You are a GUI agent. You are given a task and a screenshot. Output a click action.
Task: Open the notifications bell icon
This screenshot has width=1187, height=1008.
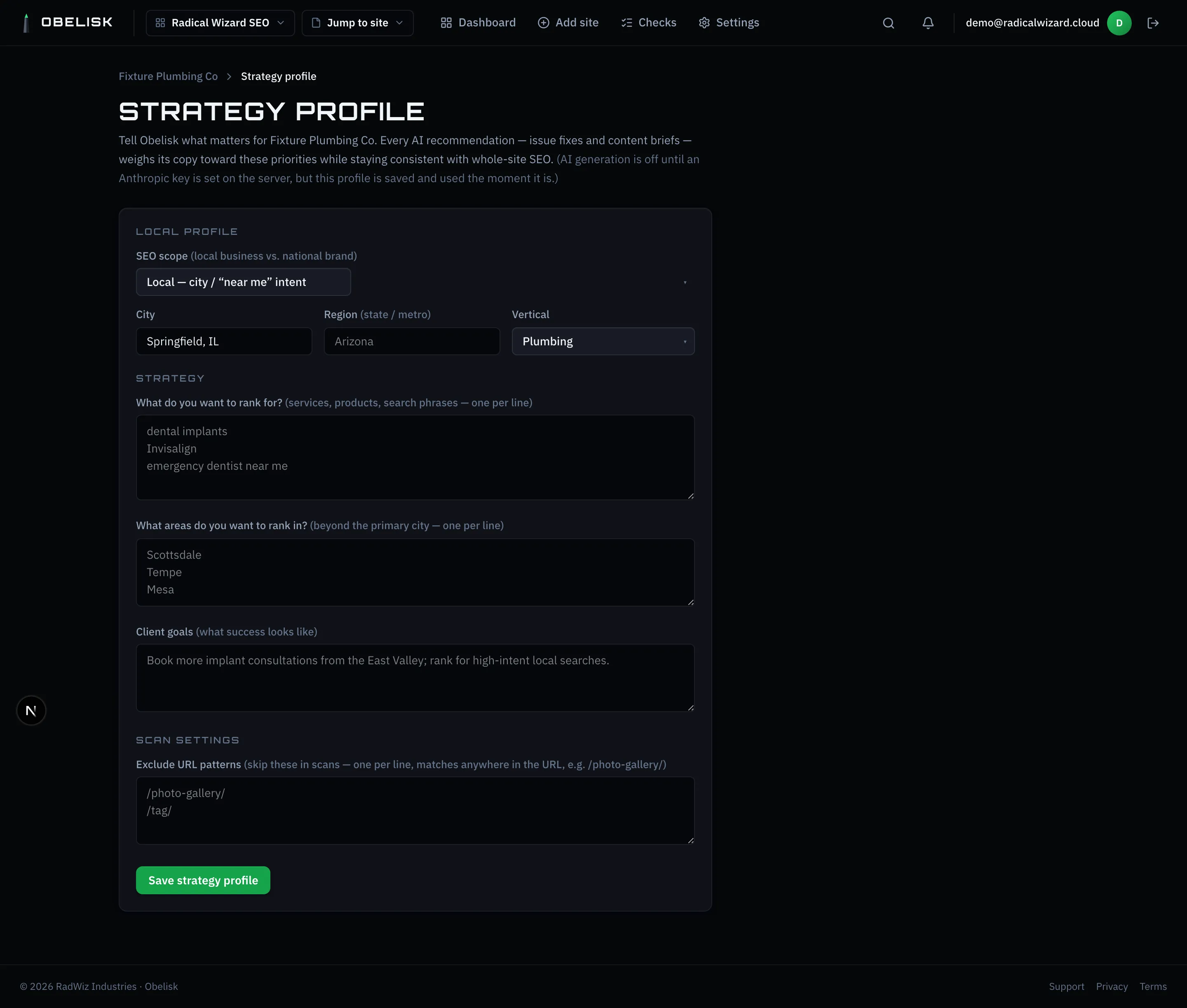[928, 23]
